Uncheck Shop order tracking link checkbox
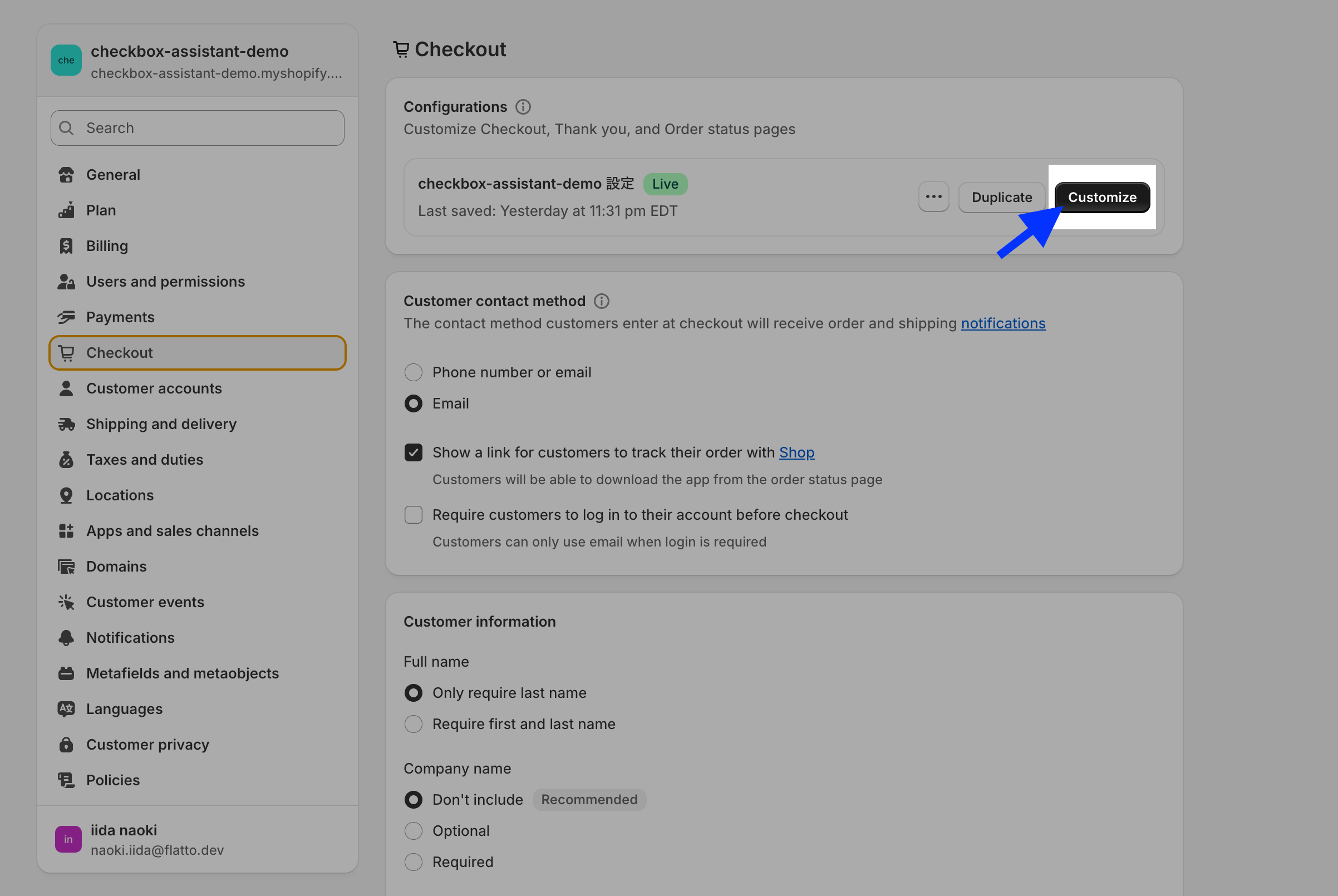This screenshot has height=896, width=1338. (413, 452)
